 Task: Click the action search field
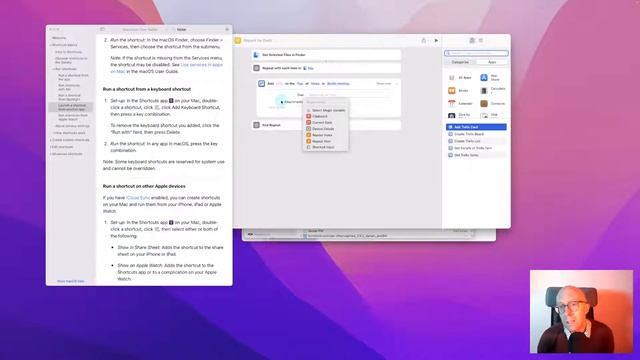coord(476,53)
